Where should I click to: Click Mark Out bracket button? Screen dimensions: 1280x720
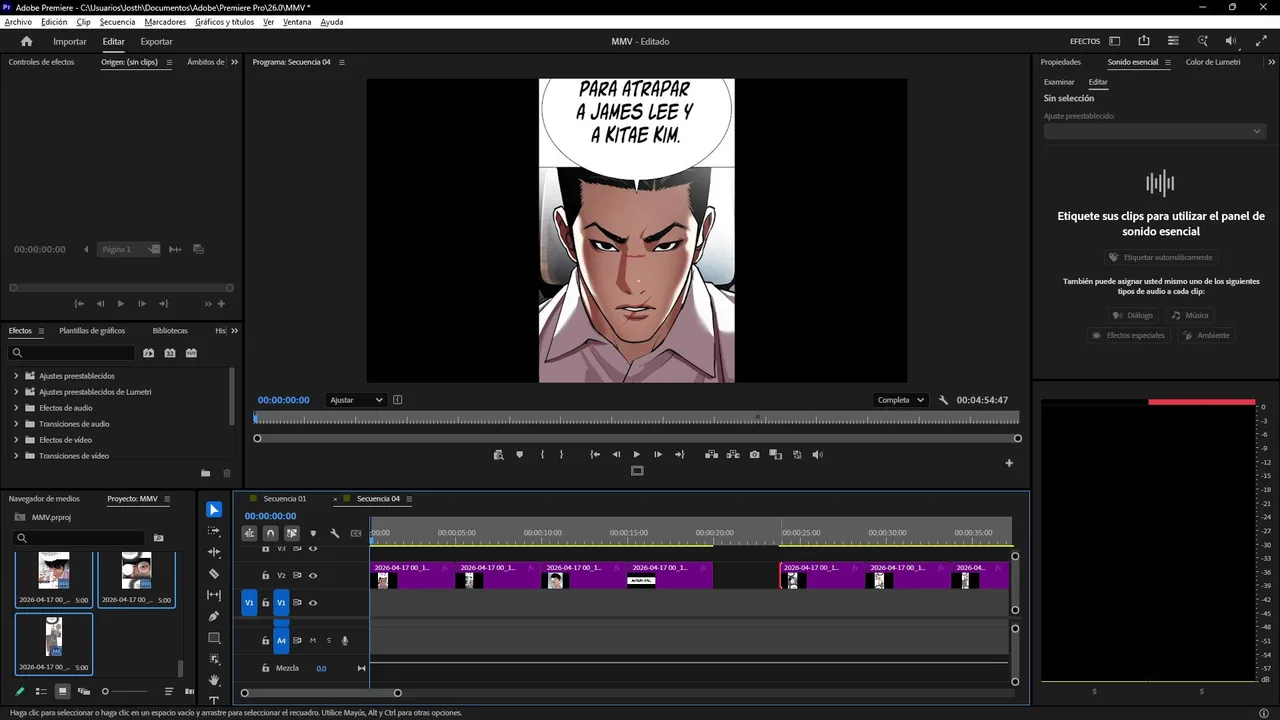click(561, 455)
